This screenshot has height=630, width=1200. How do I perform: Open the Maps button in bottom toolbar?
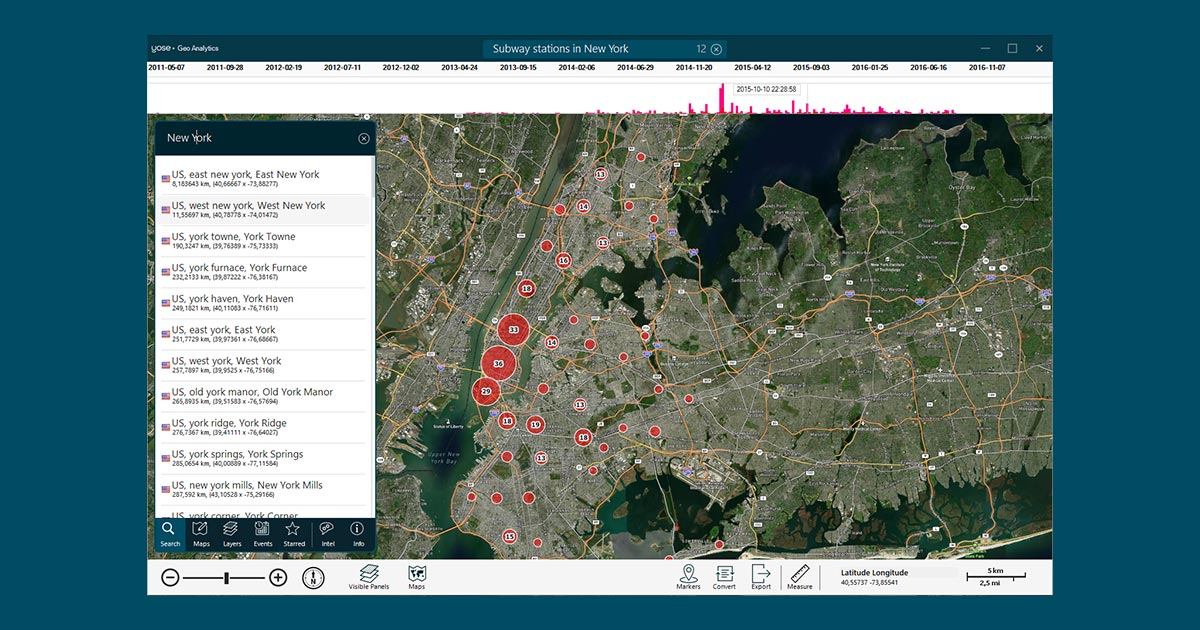pyautogui.click(x=417, y=577)
